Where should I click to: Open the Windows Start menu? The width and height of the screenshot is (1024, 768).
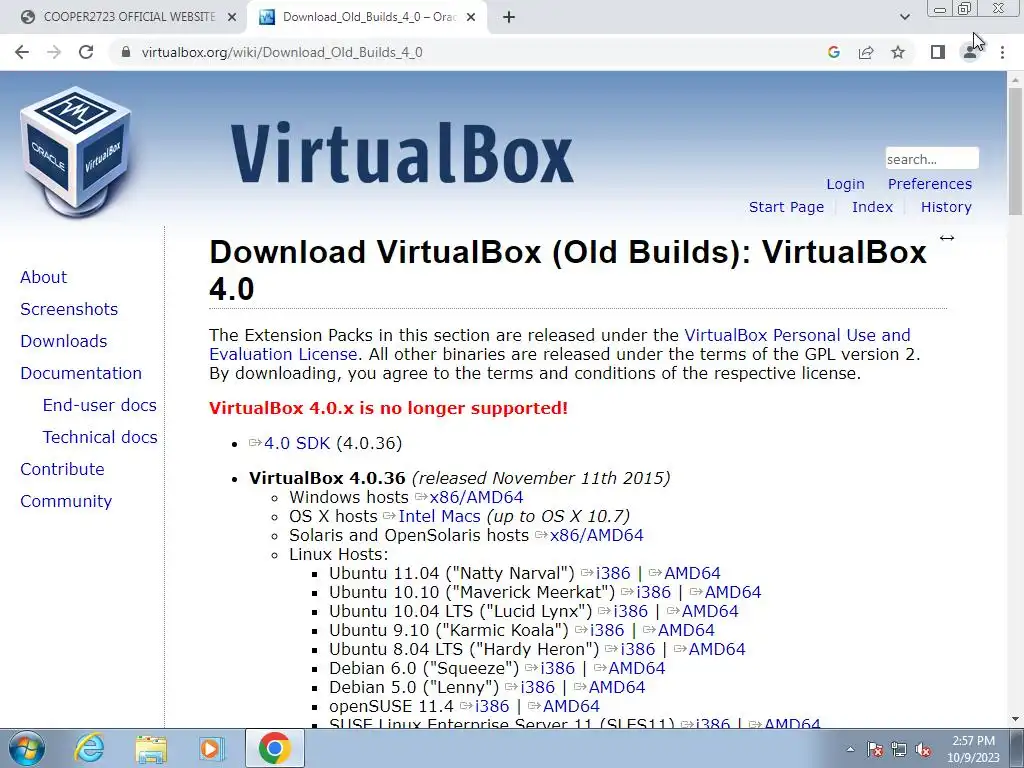pos(26,748)
